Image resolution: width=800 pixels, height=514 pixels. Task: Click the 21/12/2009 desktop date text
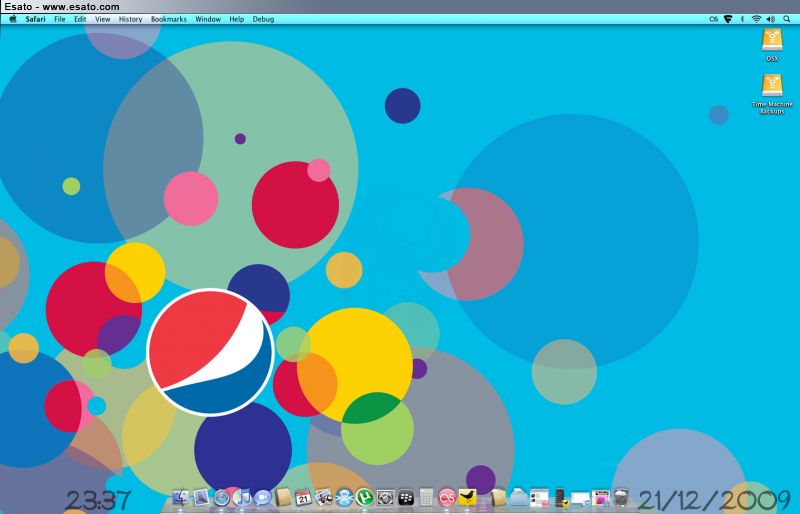pyautogui.click(x=714, y=500)
